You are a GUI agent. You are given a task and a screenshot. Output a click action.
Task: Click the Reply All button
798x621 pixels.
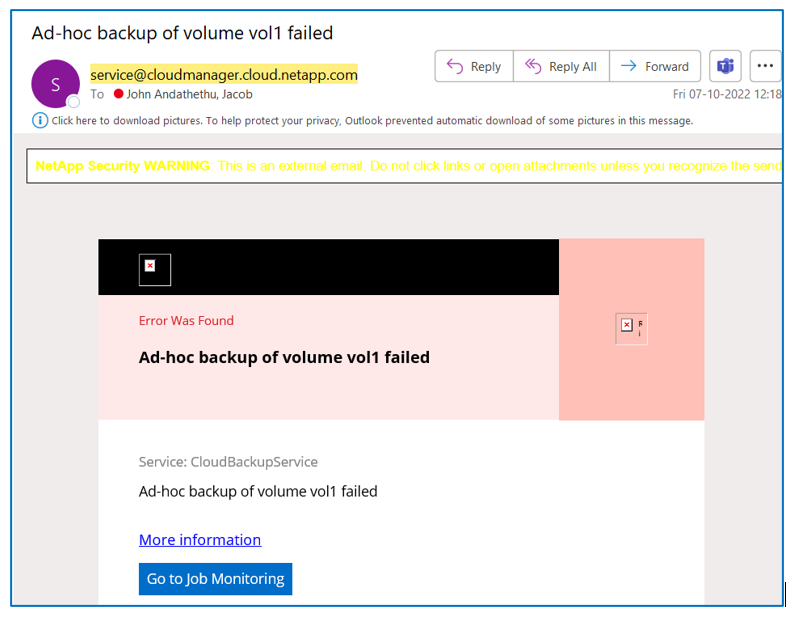click(x=561, y=67)
